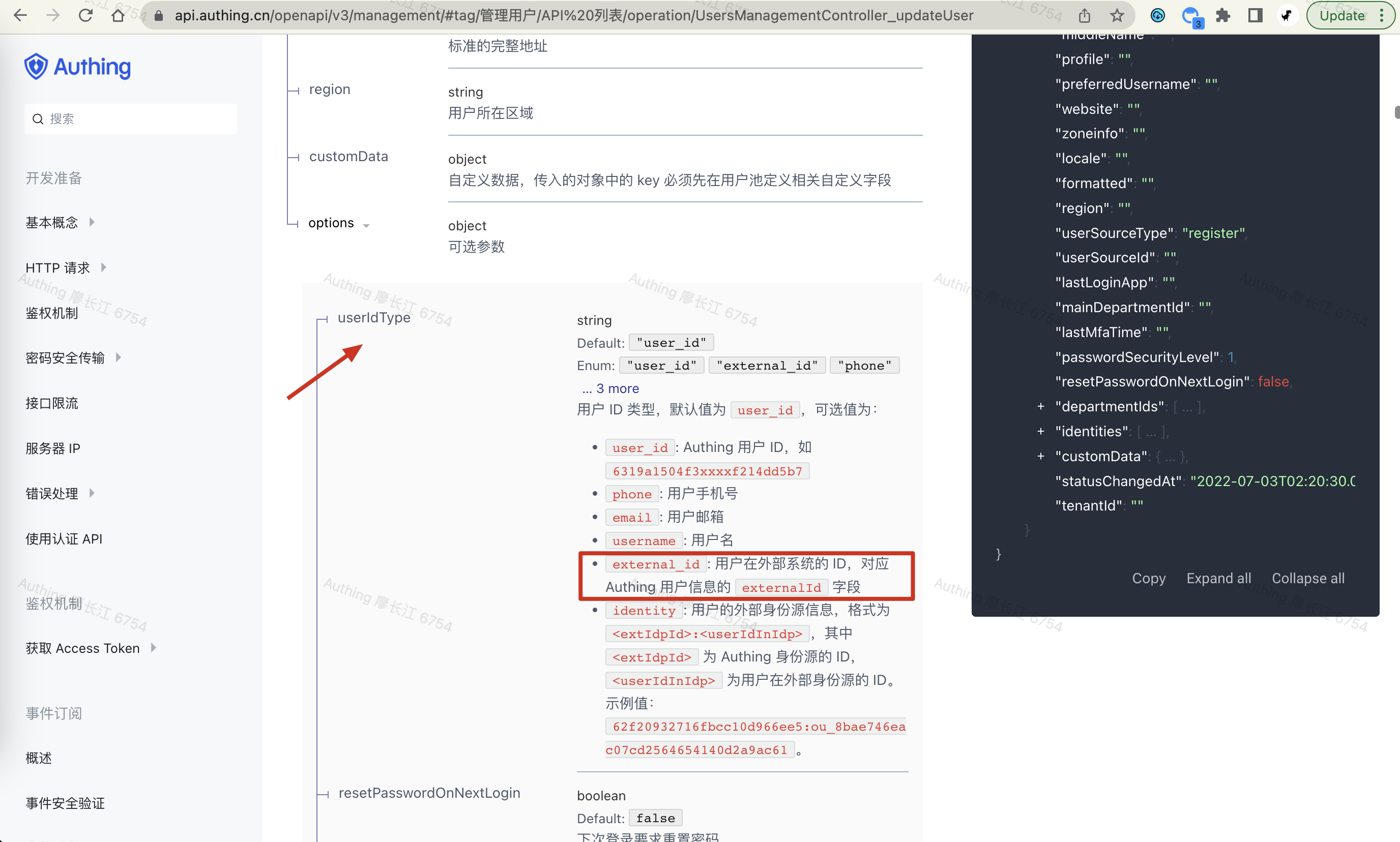Click the browser home icon

point(118,15)
